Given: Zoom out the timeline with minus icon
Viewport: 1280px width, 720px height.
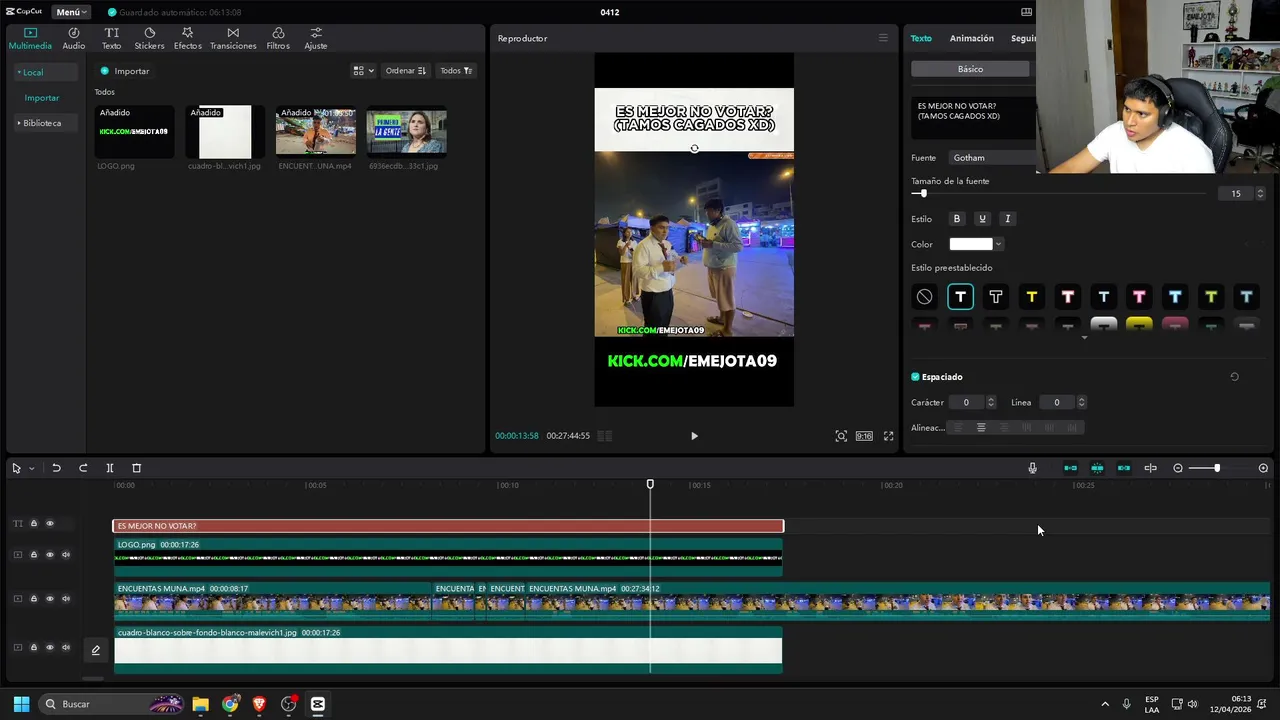Looking at the screenshot, I should pos(1178,468).
